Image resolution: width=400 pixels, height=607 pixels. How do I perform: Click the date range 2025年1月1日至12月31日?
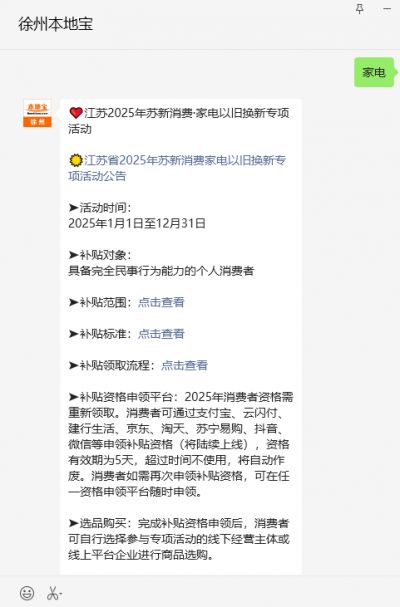(137, 223)
